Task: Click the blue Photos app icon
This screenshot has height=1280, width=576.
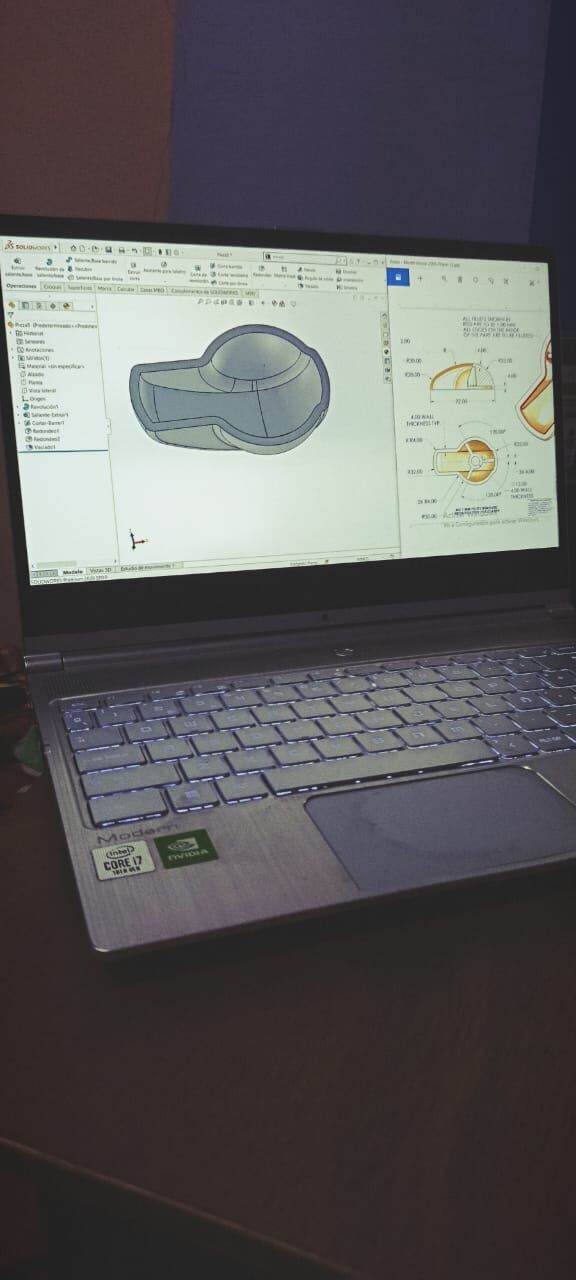Action: coord(398,277)
